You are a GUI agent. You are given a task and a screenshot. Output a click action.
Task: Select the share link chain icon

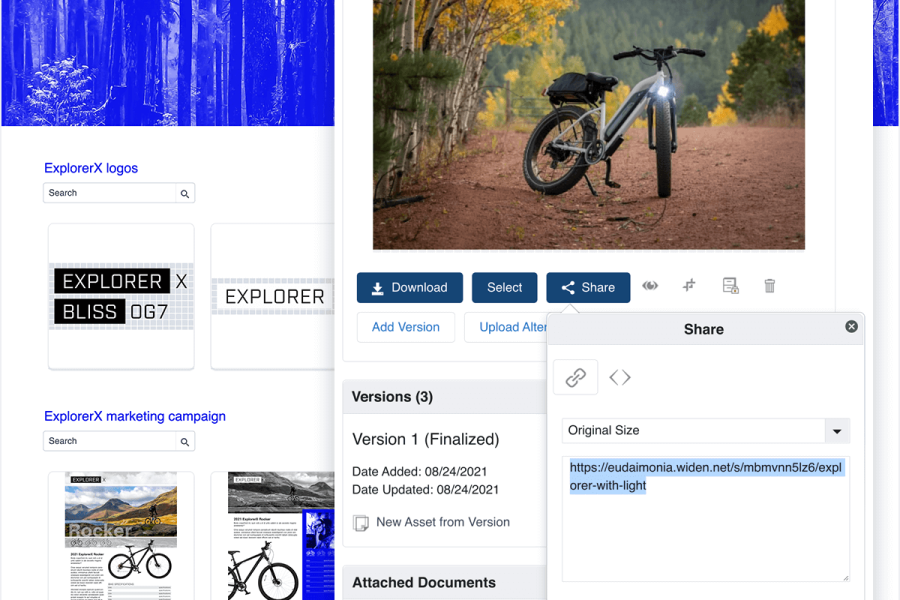(x=575, y=377)
